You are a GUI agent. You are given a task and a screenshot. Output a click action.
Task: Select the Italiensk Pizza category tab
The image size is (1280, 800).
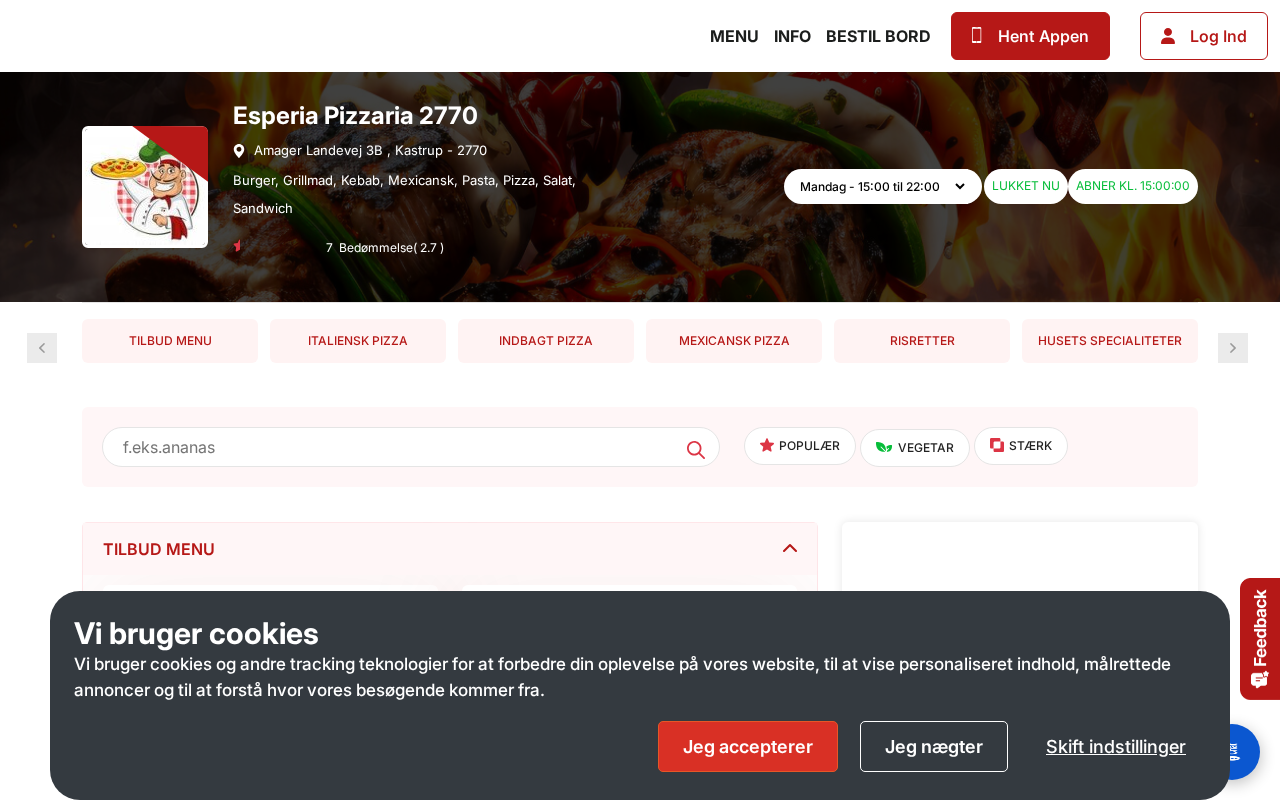(x=358, y=341)
